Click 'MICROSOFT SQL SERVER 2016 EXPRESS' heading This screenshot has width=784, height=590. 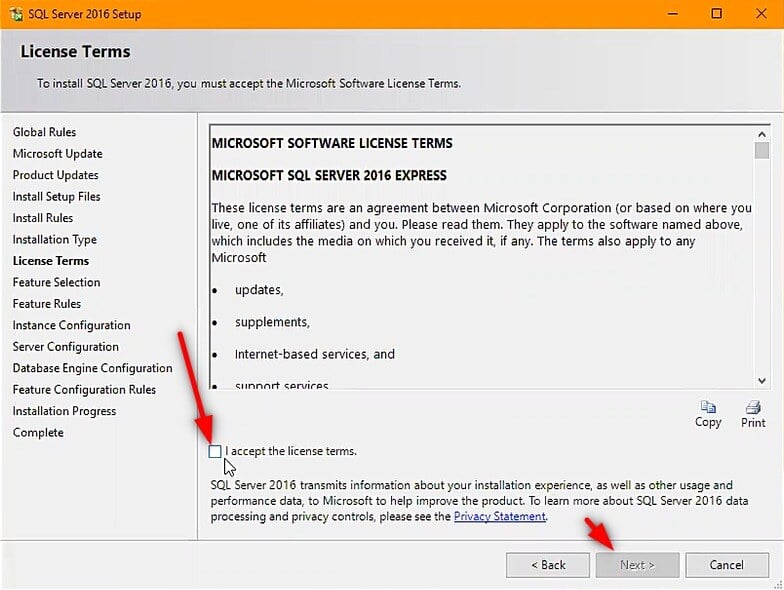[329, 176]
